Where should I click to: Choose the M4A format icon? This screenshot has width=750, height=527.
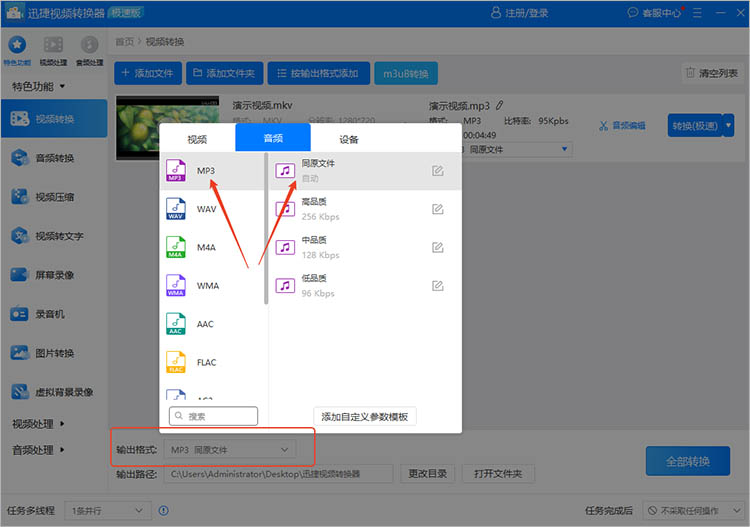(176, 247)
